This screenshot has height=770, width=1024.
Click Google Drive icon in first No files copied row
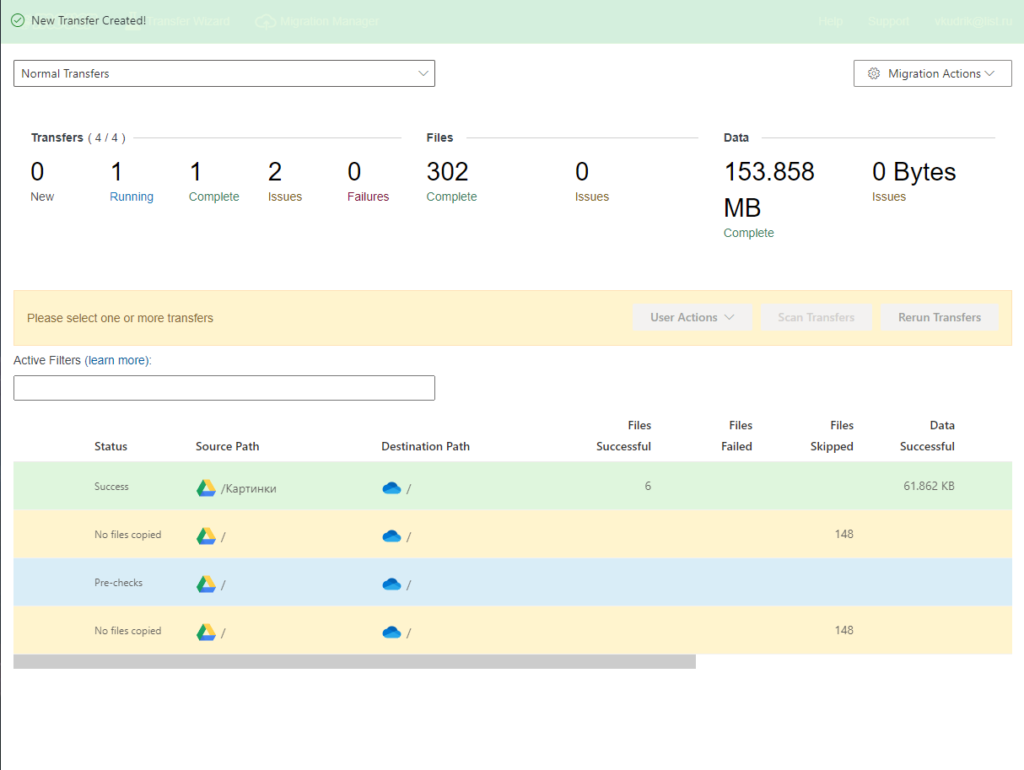(x=205, y=536)
